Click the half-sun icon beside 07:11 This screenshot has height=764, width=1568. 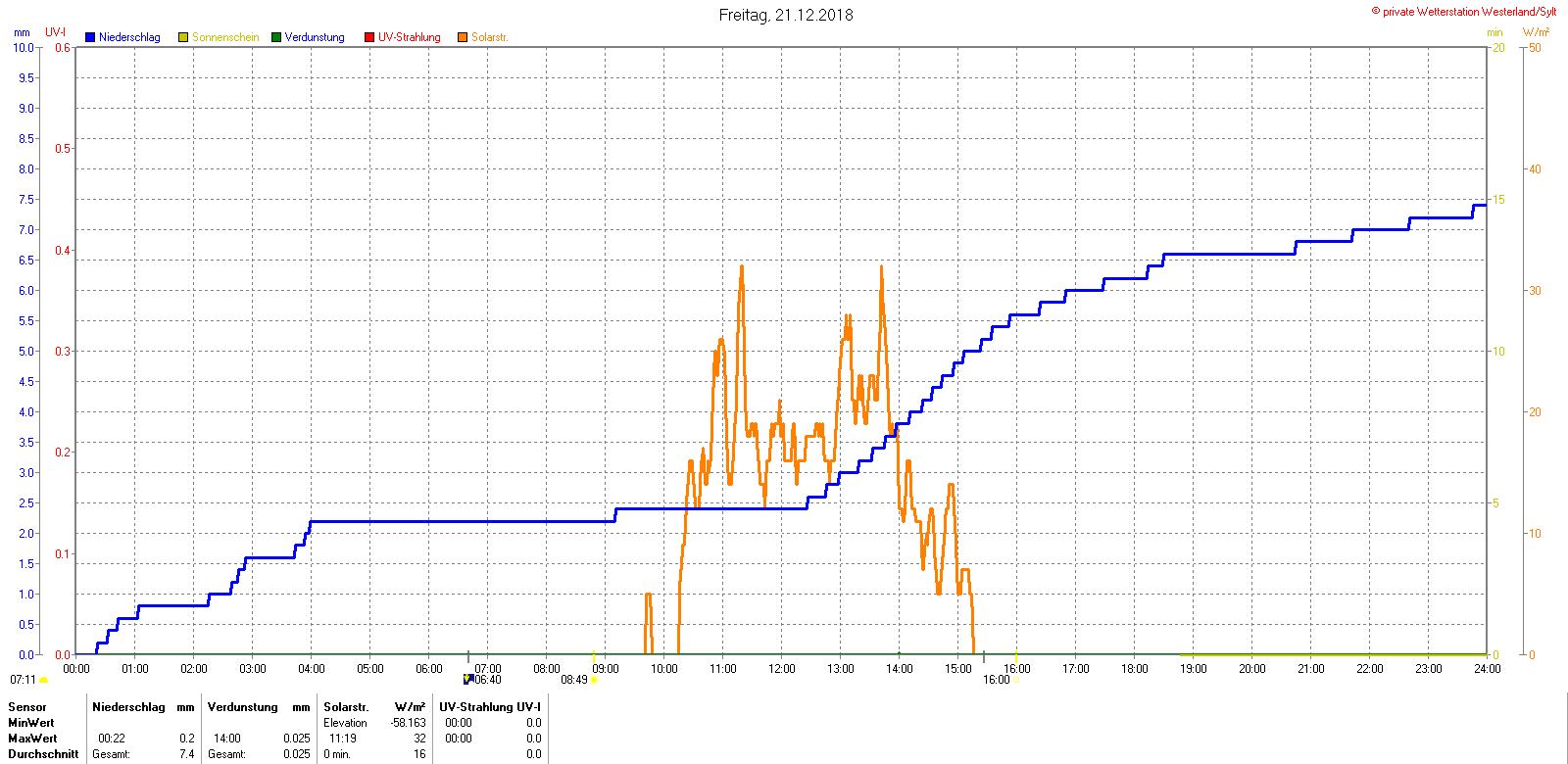click(x=43, y=680)
